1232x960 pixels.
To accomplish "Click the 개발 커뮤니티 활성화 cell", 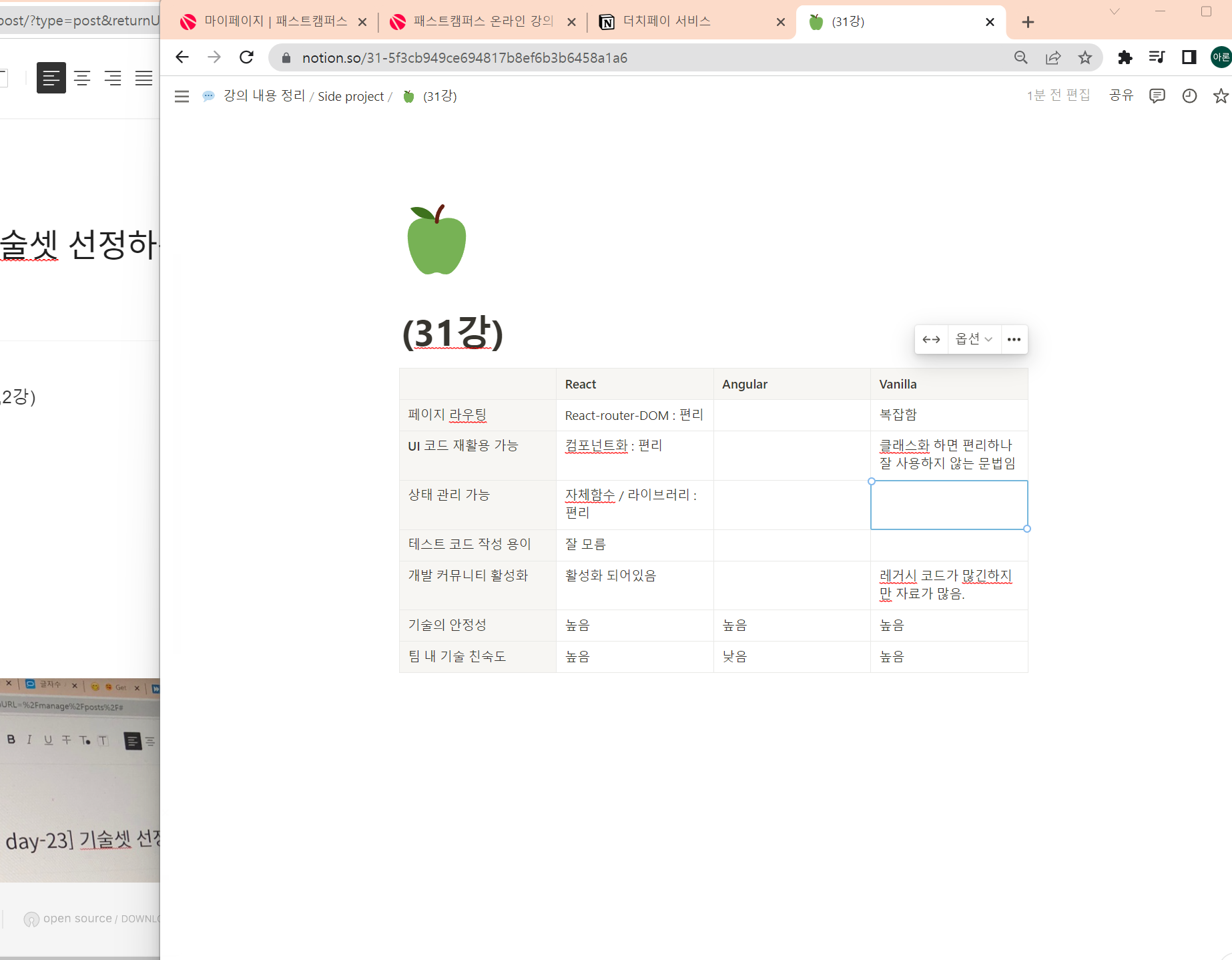I will 478,585.
